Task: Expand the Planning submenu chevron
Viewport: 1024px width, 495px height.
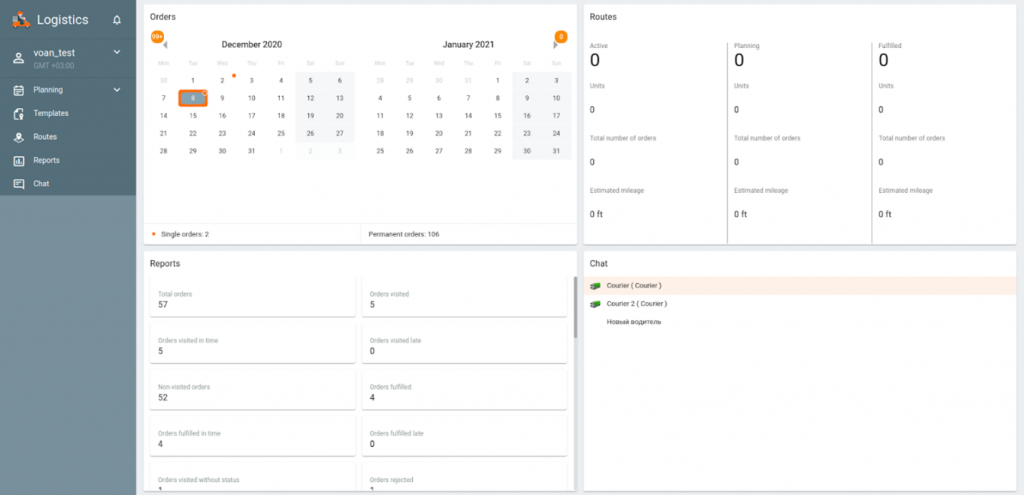Action: click(117, 90)
